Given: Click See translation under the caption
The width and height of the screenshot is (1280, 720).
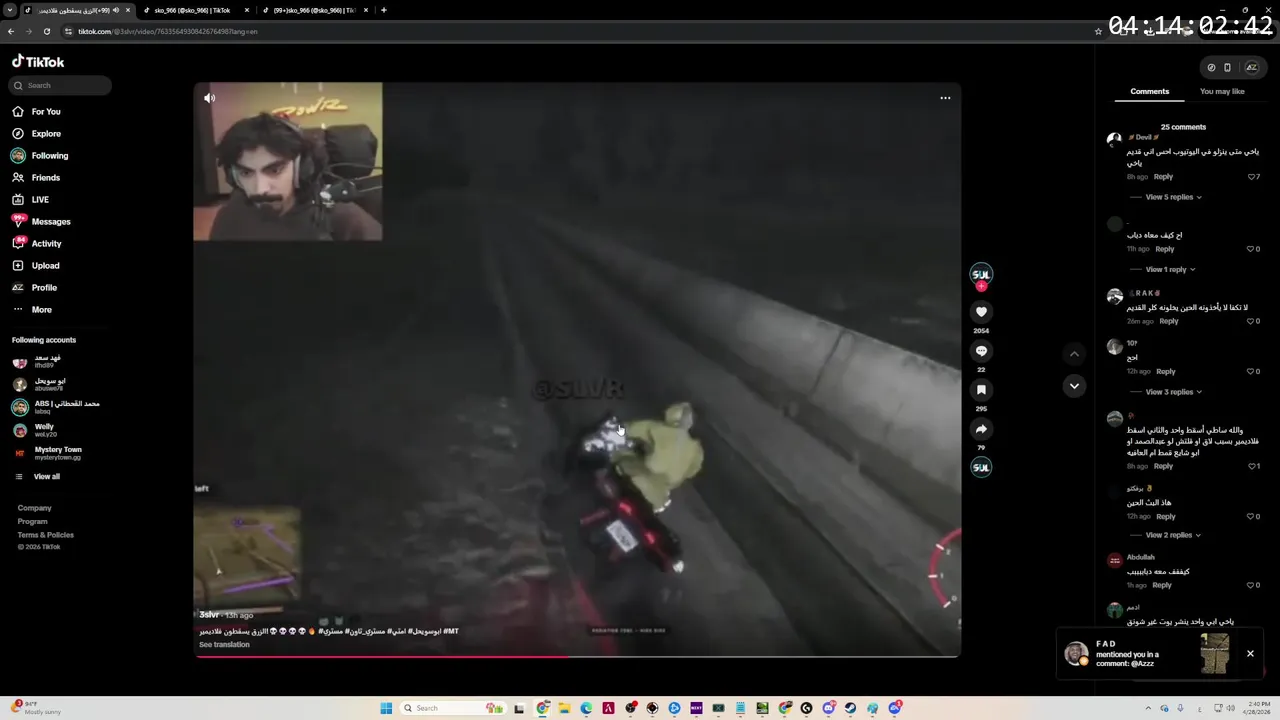Looking at the screenshot, I should point(224,645).
